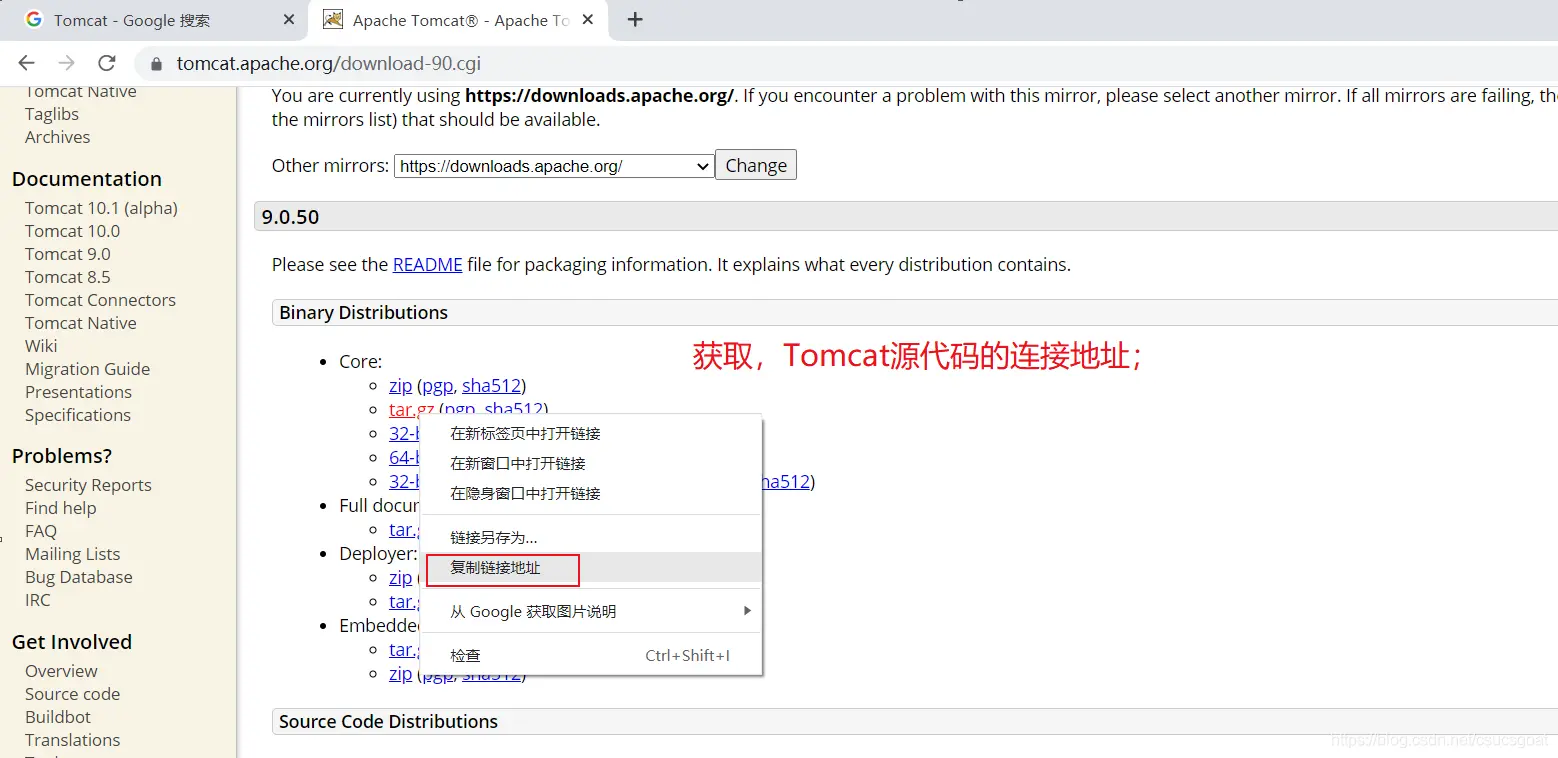Open Tomcat 10.0 documentation link

click(x=72, y=231)
